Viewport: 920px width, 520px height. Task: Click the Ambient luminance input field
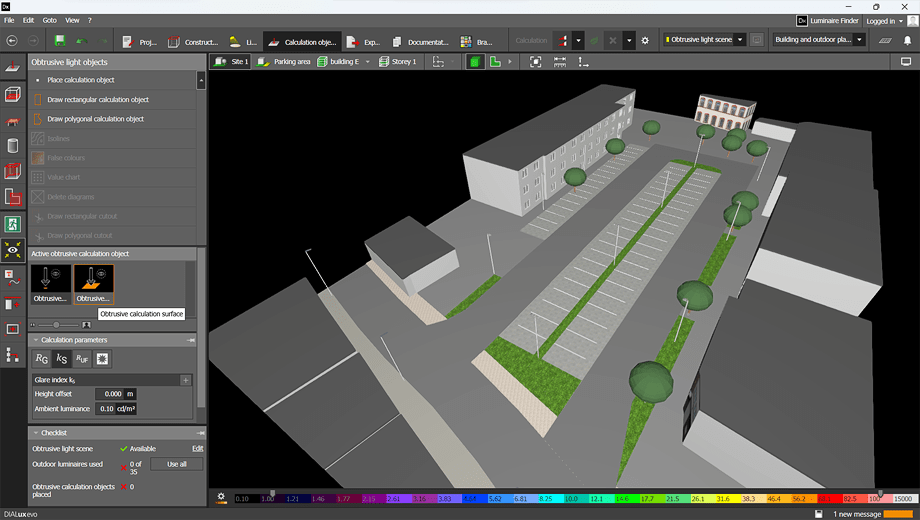pyautogui.click(x=106, y=409)
